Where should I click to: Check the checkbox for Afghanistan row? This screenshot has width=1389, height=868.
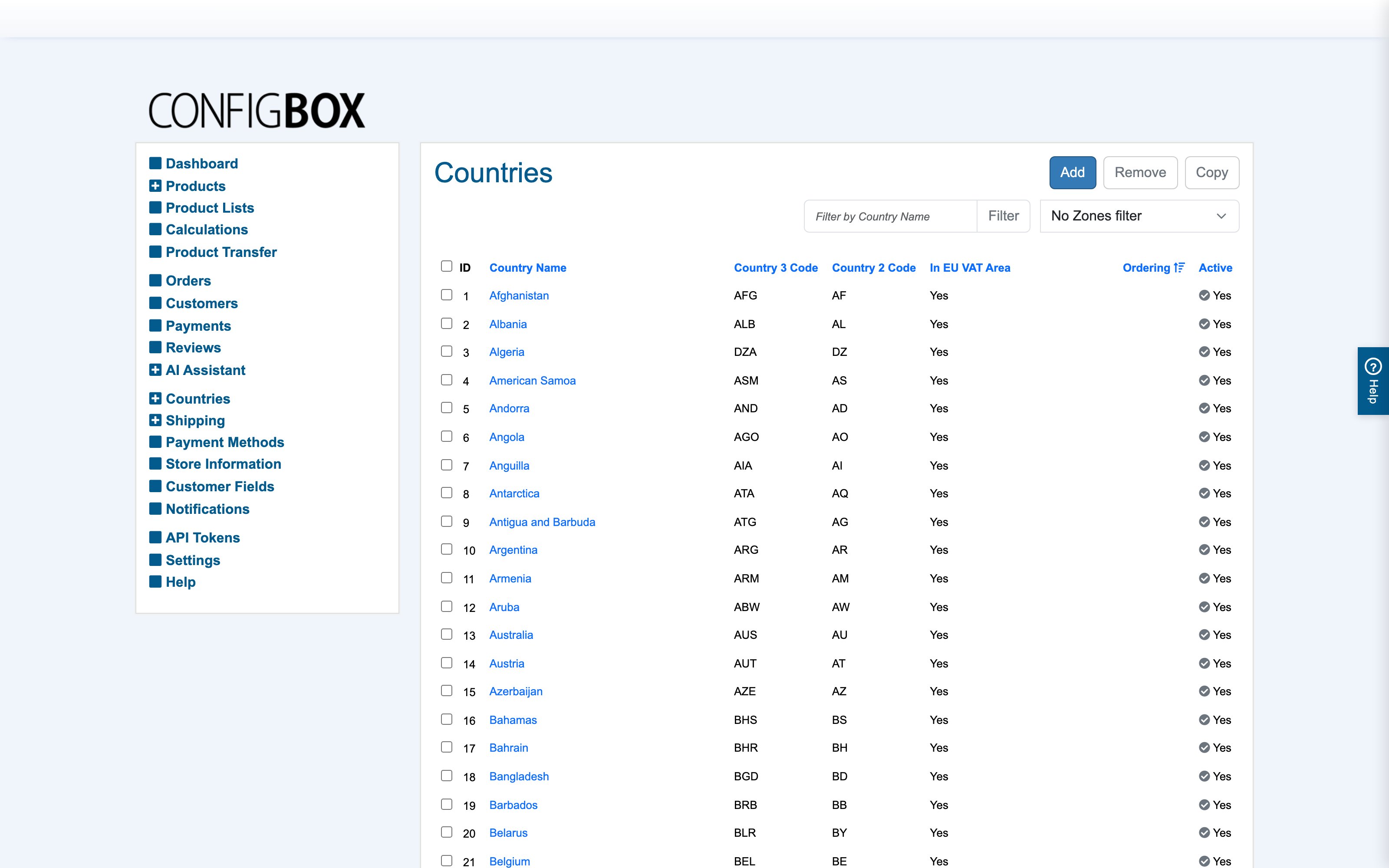click(x=447, y=295)
